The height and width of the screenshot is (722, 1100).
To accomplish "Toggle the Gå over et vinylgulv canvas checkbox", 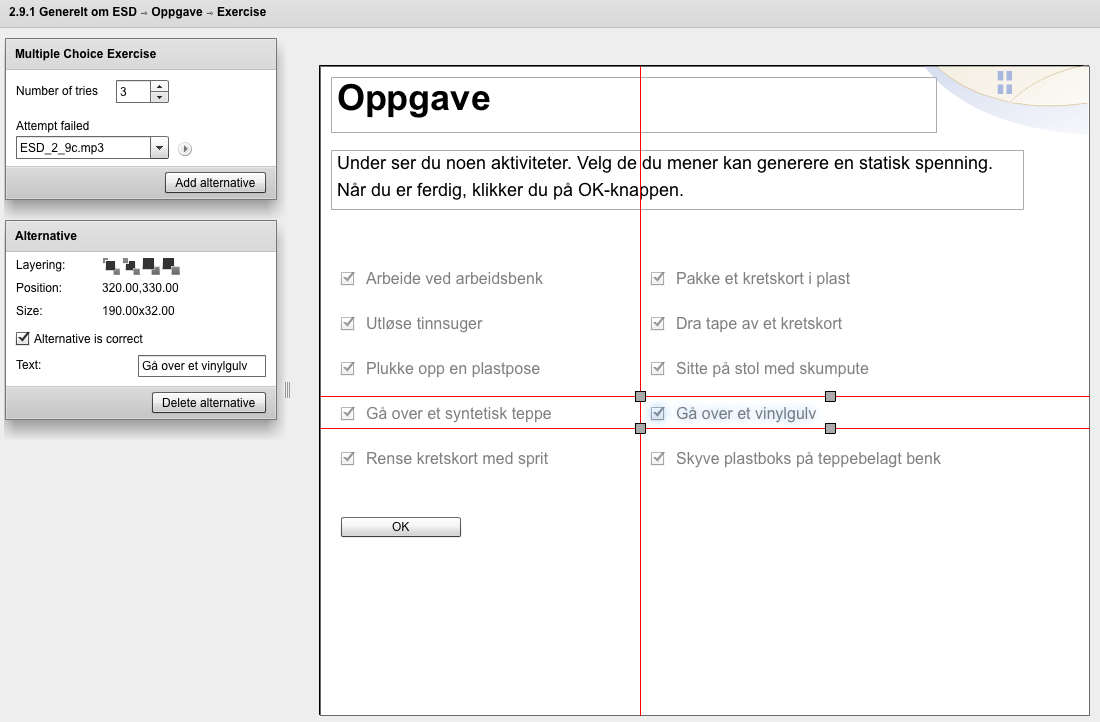I will pos(658,413).
